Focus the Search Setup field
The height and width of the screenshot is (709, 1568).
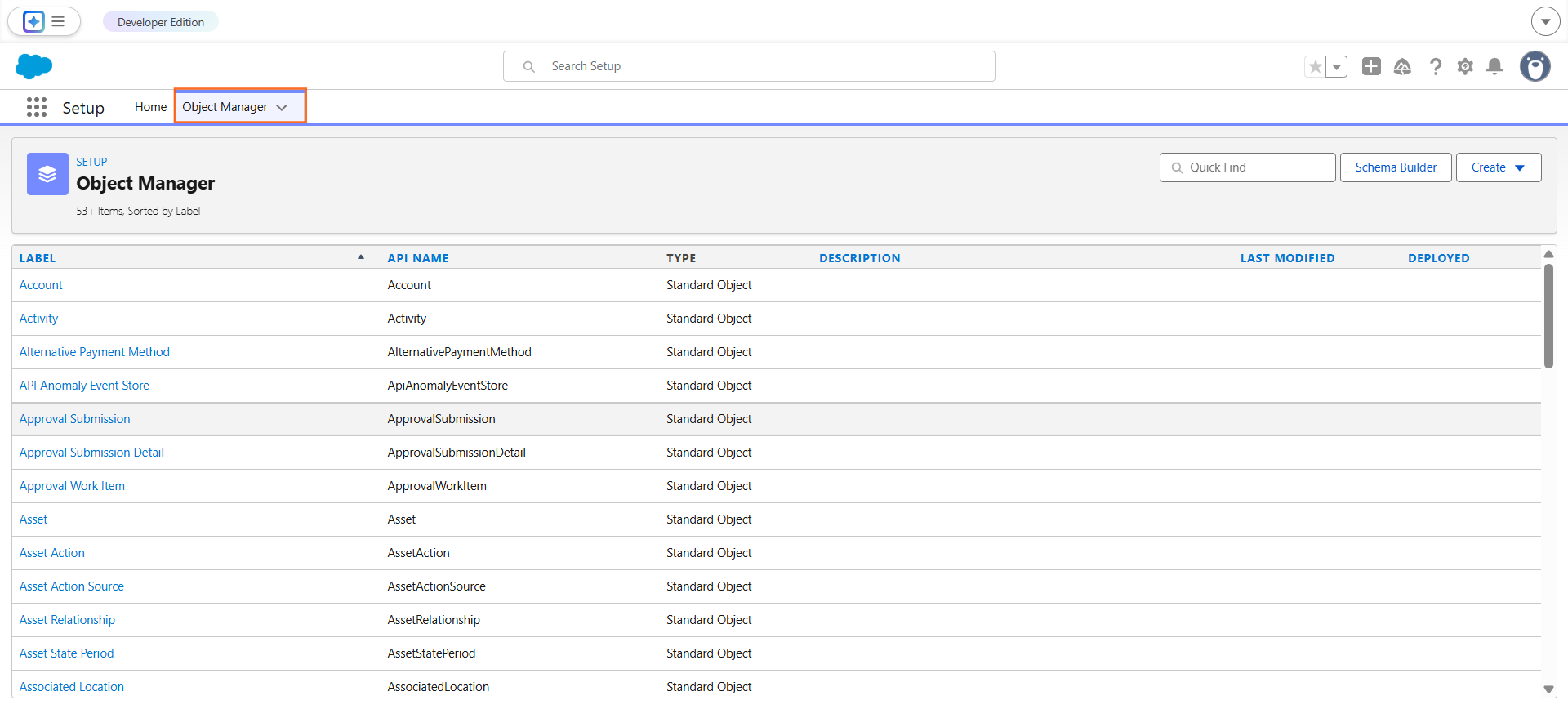(x=749, y=66)
